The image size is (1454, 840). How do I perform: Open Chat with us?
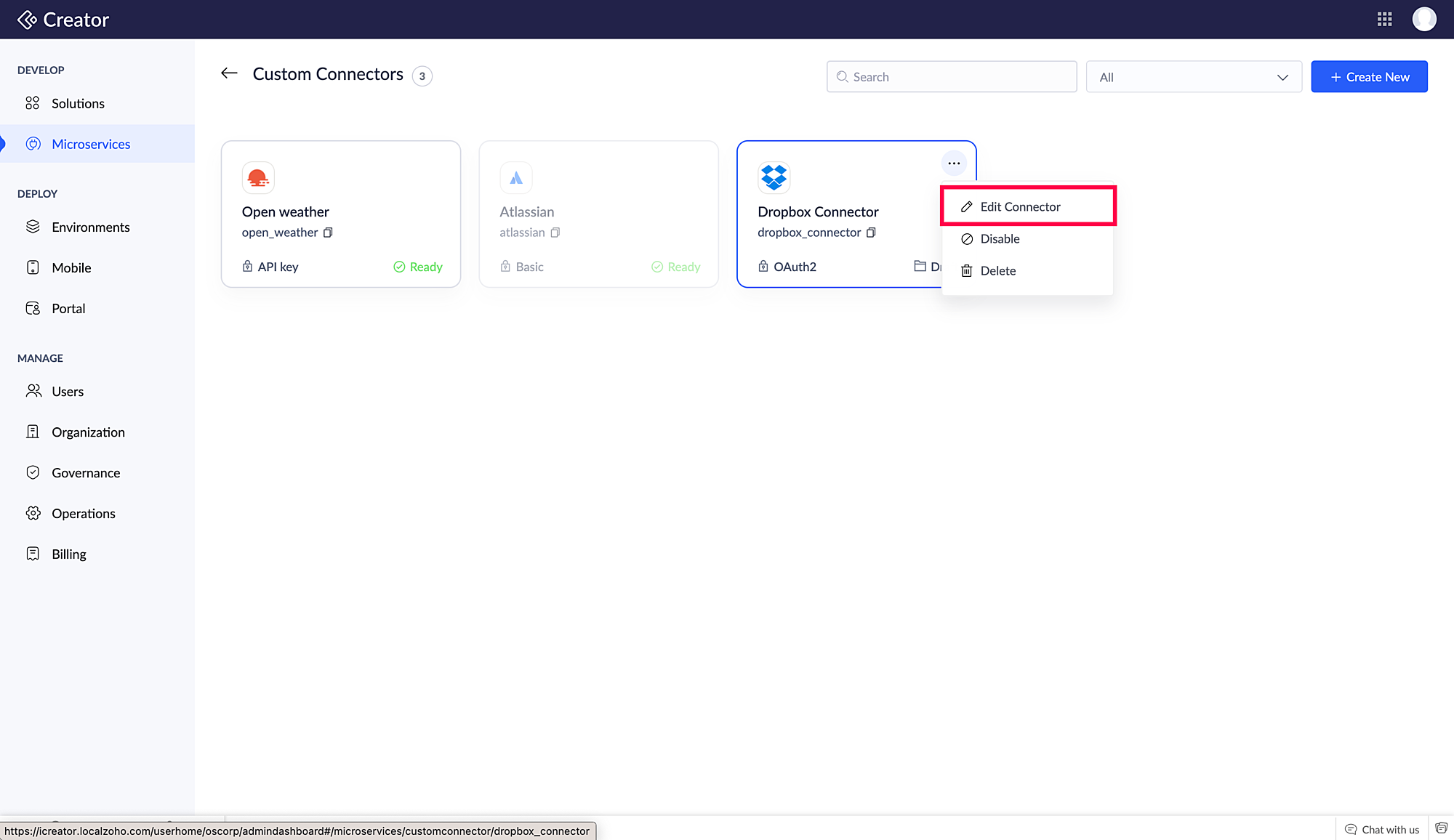(x=1382, y=829)
